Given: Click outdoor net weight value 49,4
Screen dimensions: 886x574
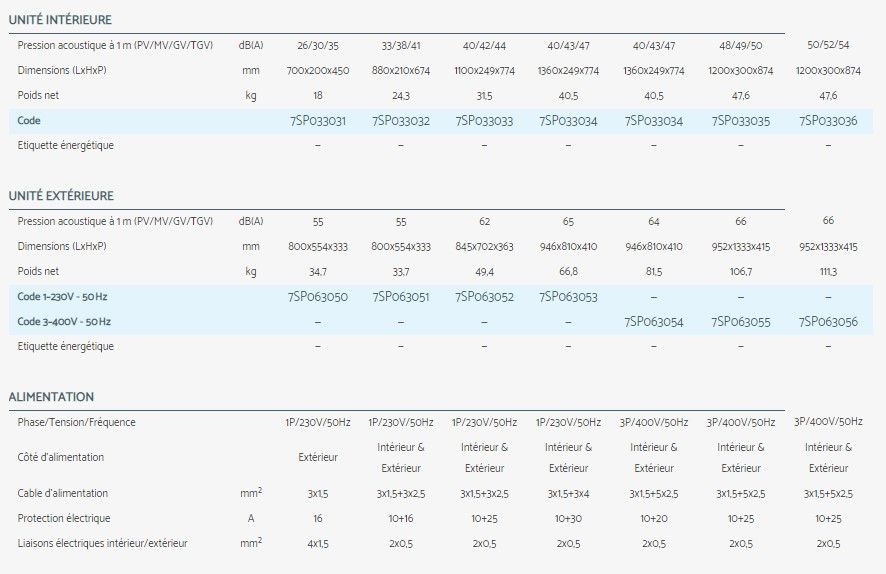Looking at the screenshot, I should [484, 272].
